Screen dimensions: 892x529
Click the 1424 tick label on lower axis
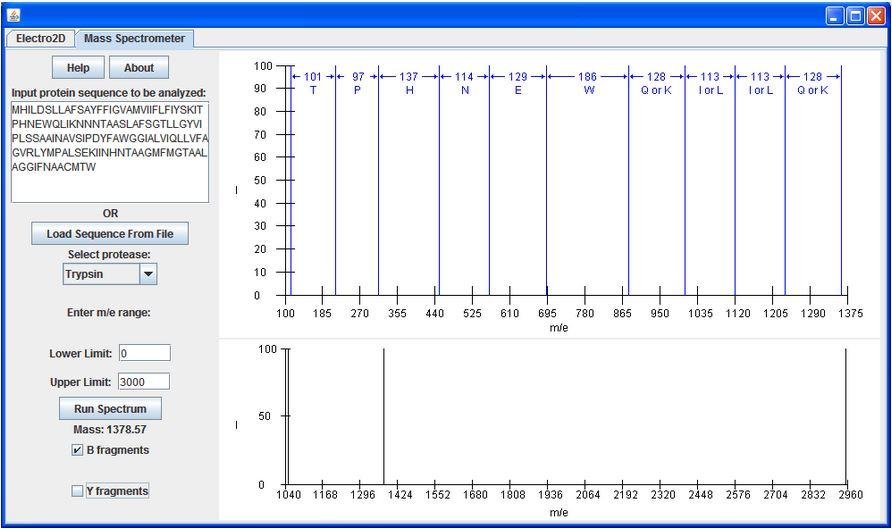point(400,495)
